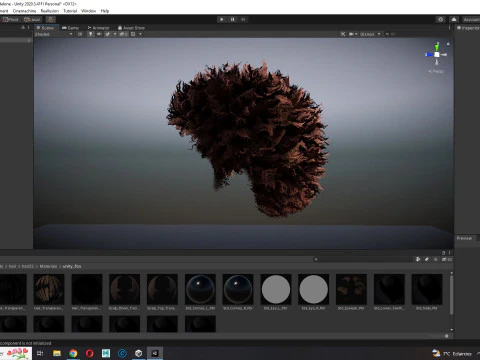Switch to the Scene tab
The image size is (480, 360).
45,28
